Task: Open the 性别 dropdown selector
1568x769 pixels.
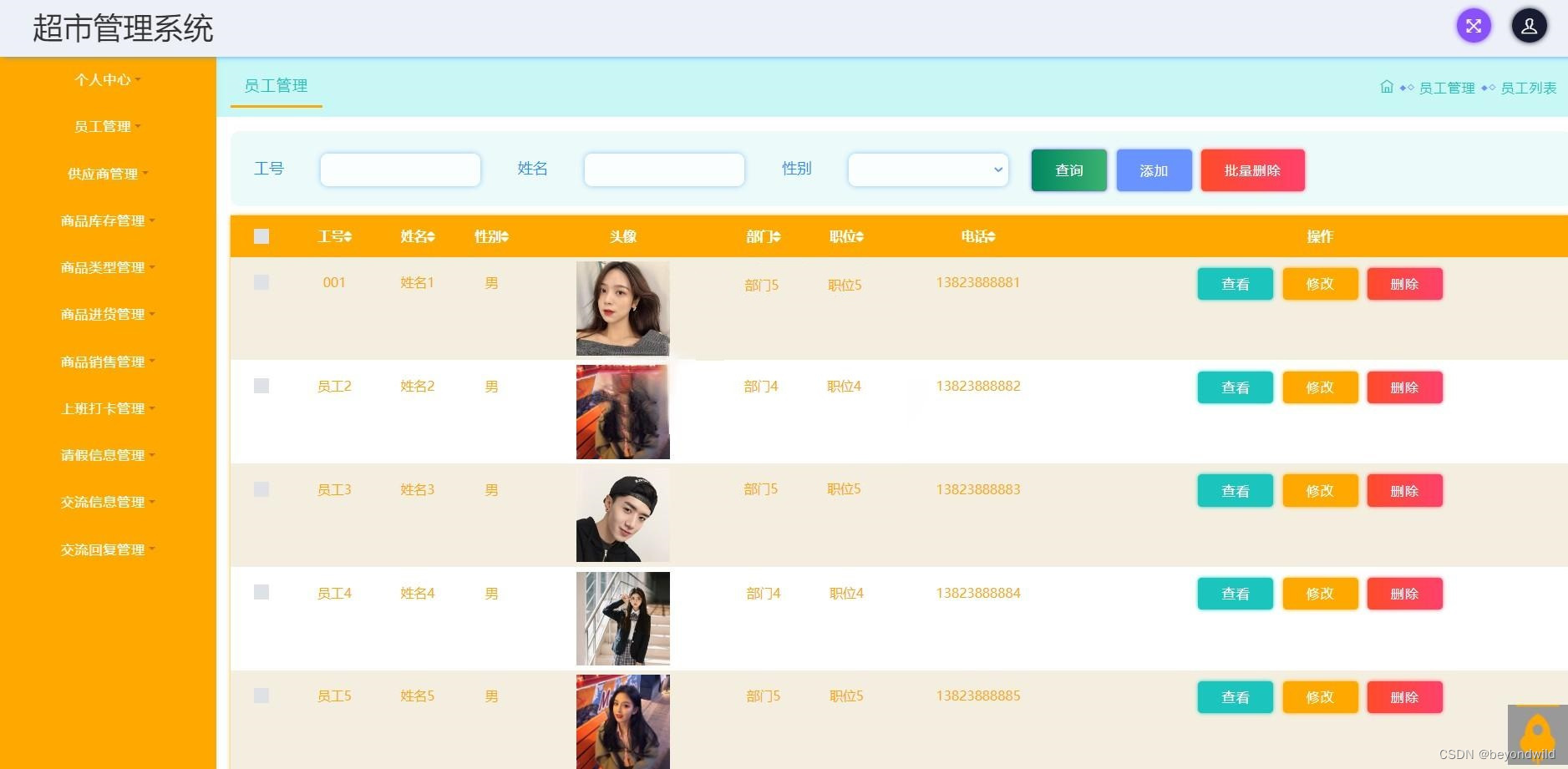Action: (927, 169)
